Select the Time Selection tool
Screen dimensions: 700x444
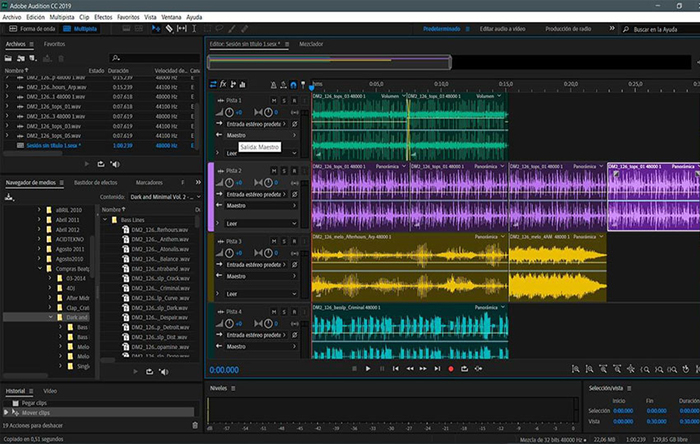click(194, 29)
